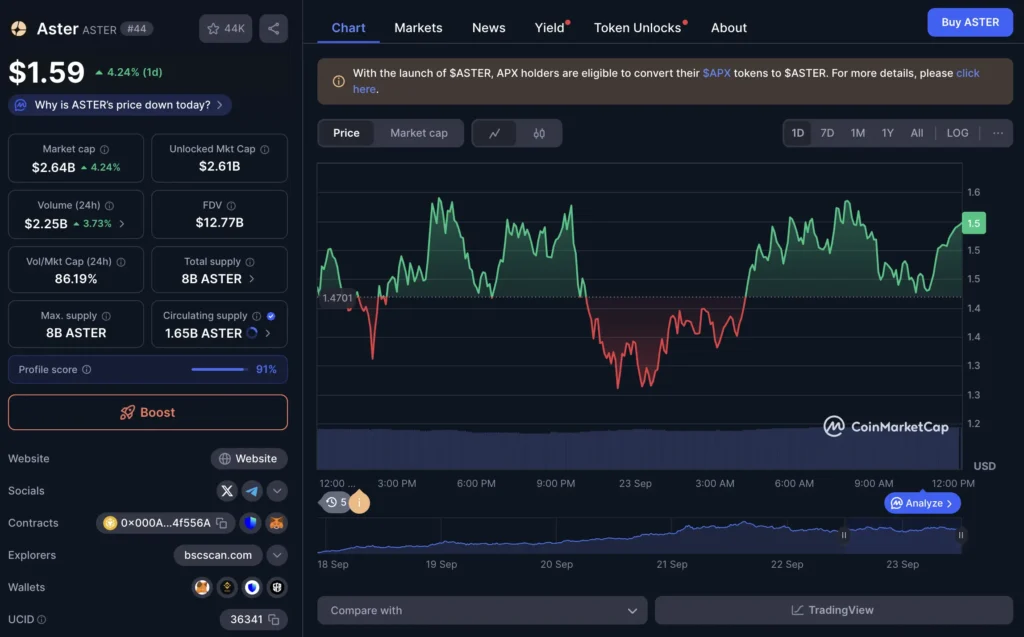
Task: Copy the contract address 0x000A...4f556A
Action: tap(222, 523)
